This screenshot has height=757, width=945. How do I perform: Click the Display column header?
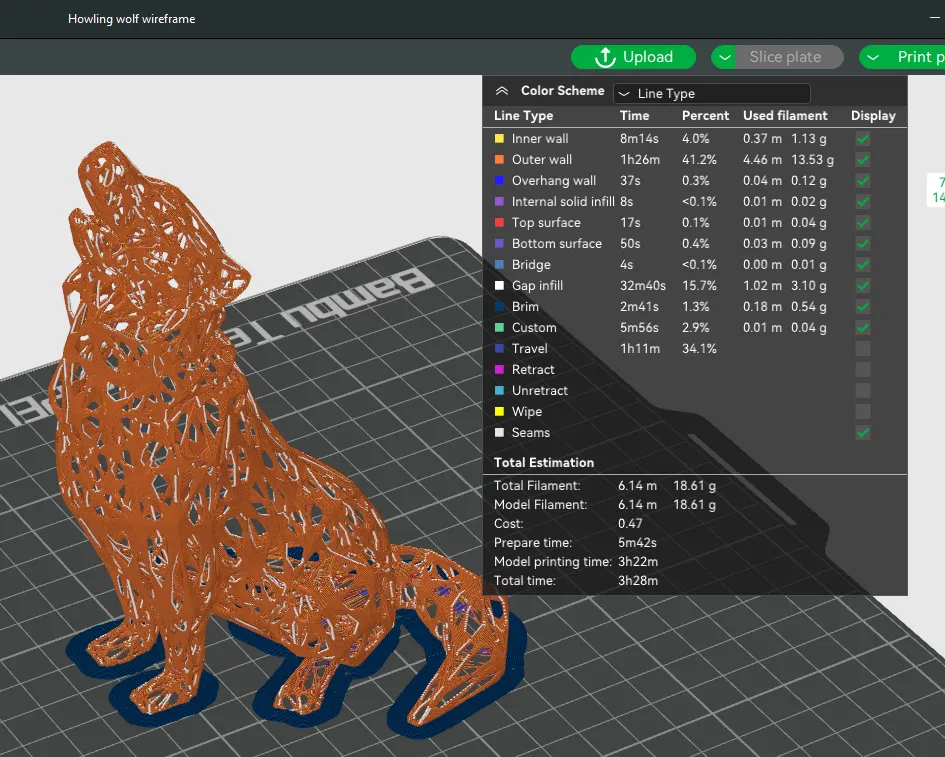click(x=873, y=116)
